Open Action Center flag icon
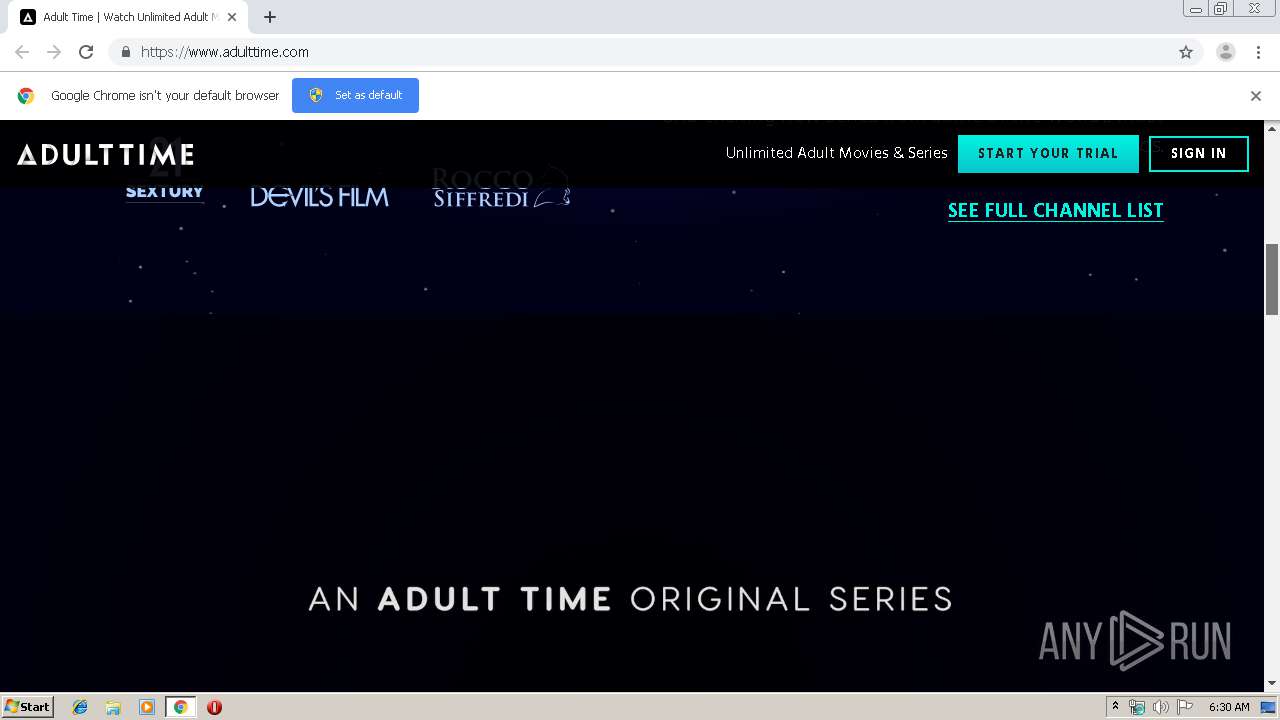This screenshot has height=720, width=1280. tap(1185, 707)
